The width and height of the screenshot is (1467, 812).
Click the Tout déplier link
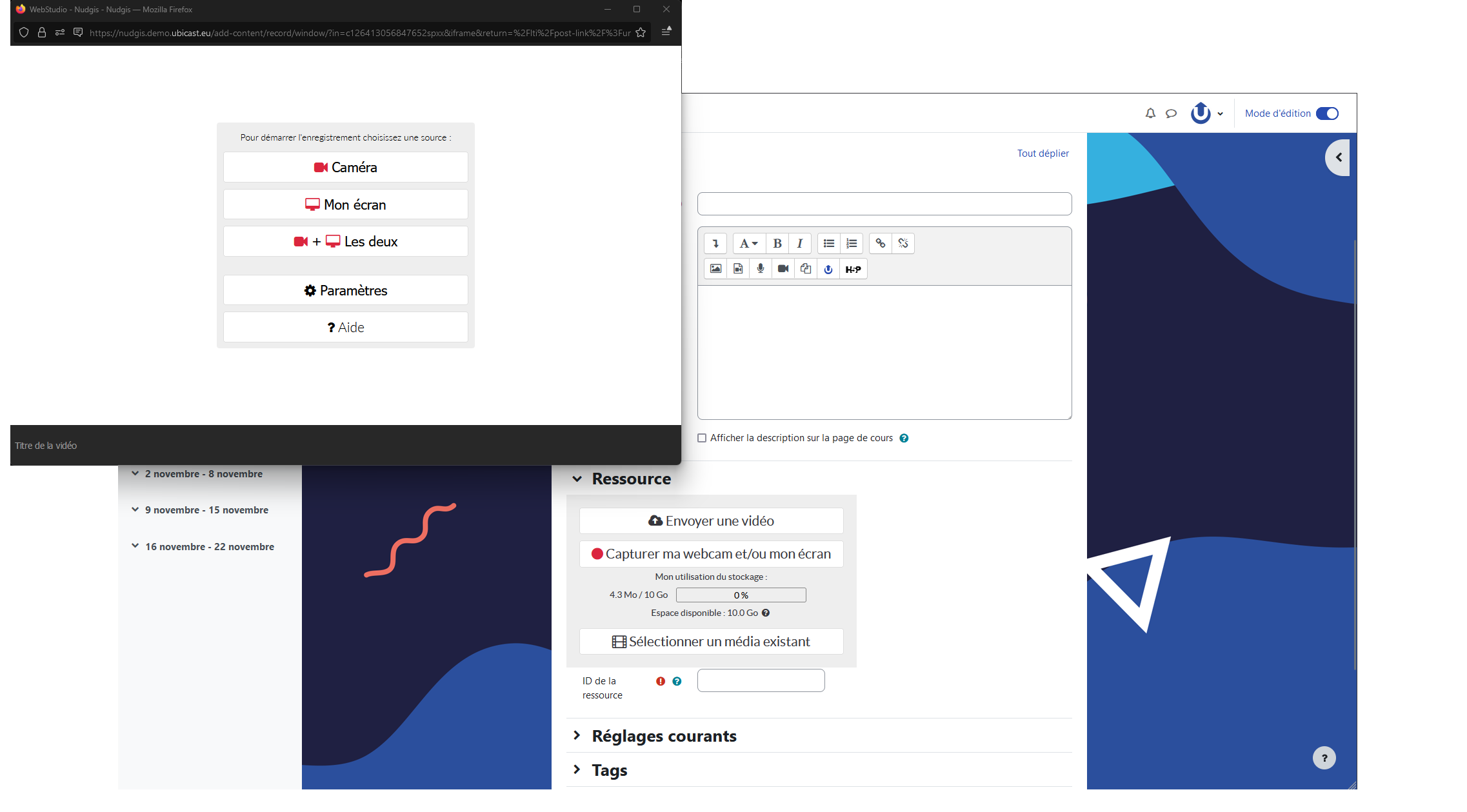tap(1043, 153)
